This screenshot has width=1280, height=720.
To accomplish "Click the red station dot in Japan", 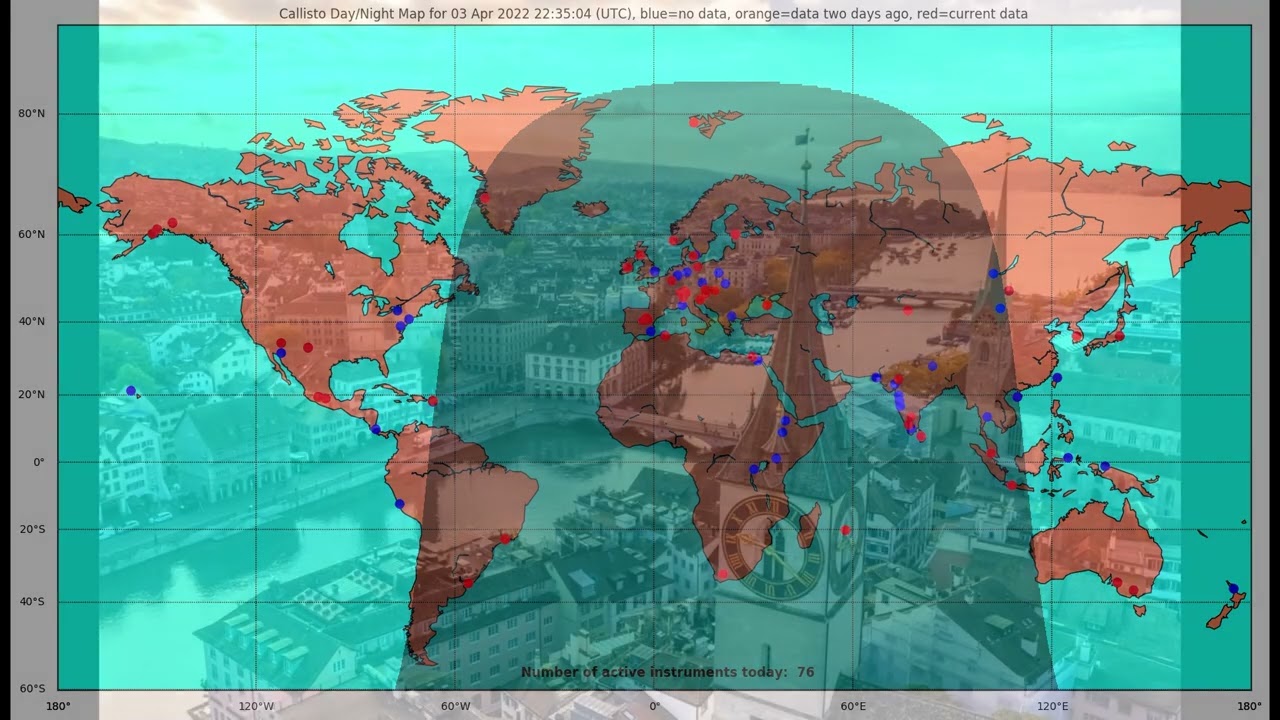I will pyautogui.click(x=1120, y=337).
